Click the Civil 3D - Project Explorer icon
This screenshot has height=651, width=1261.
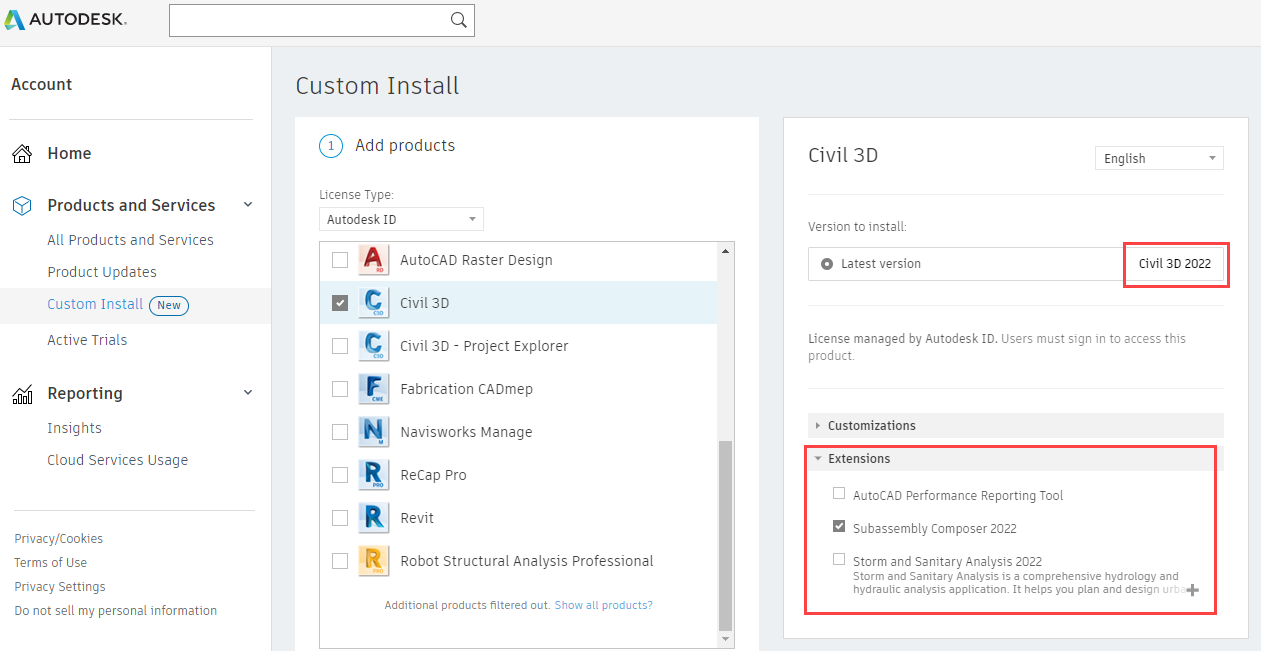tap(374, 346)
